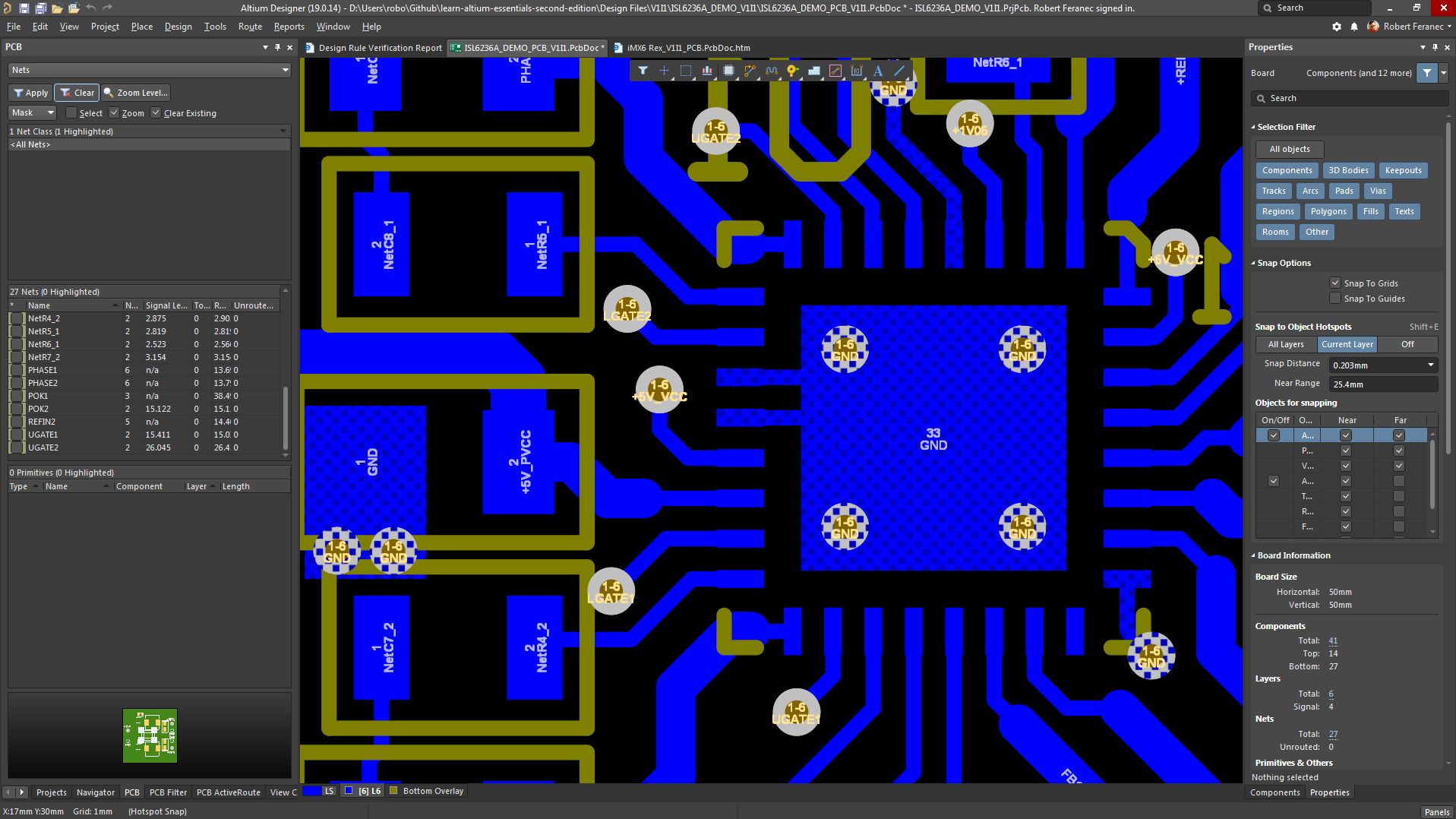Click the save document icon in title bar
This screenshot has width=1456, height=819.
pyautogui.click(x=24, y=8)
